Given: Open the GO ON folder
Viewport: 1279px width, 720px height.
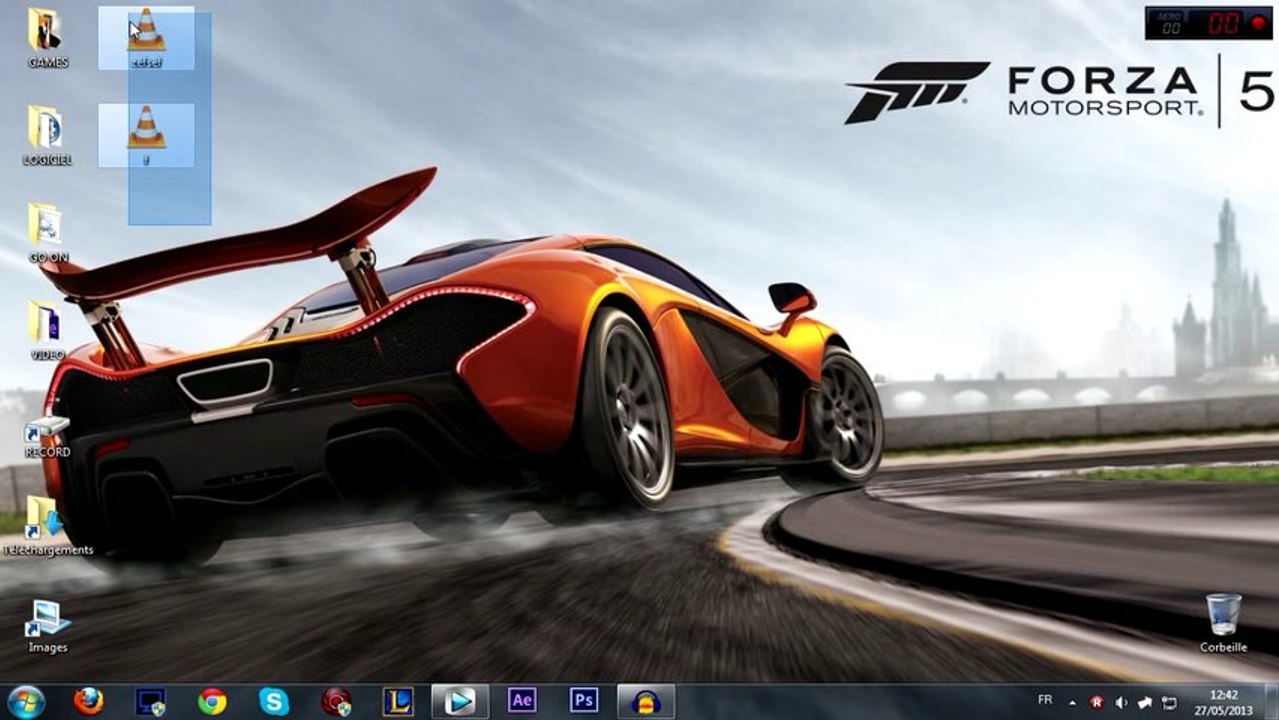Looking at the screenshot, I should point(47,233).
